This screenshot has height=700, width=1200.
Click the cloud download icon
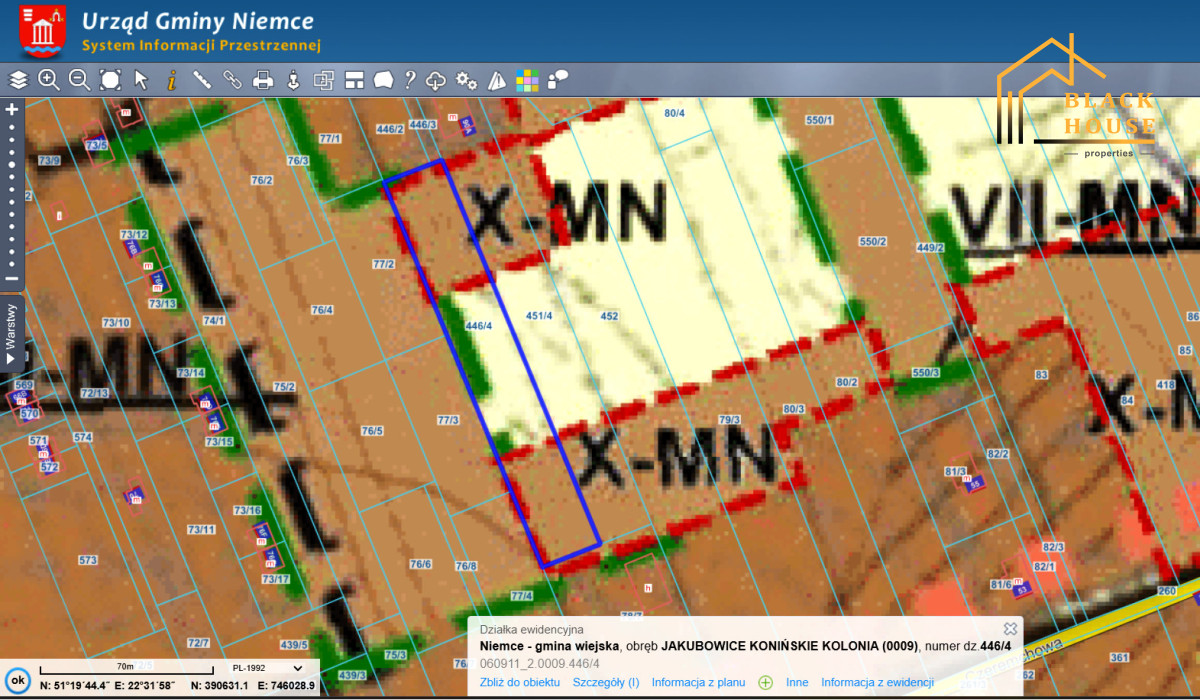click(436, 80)
